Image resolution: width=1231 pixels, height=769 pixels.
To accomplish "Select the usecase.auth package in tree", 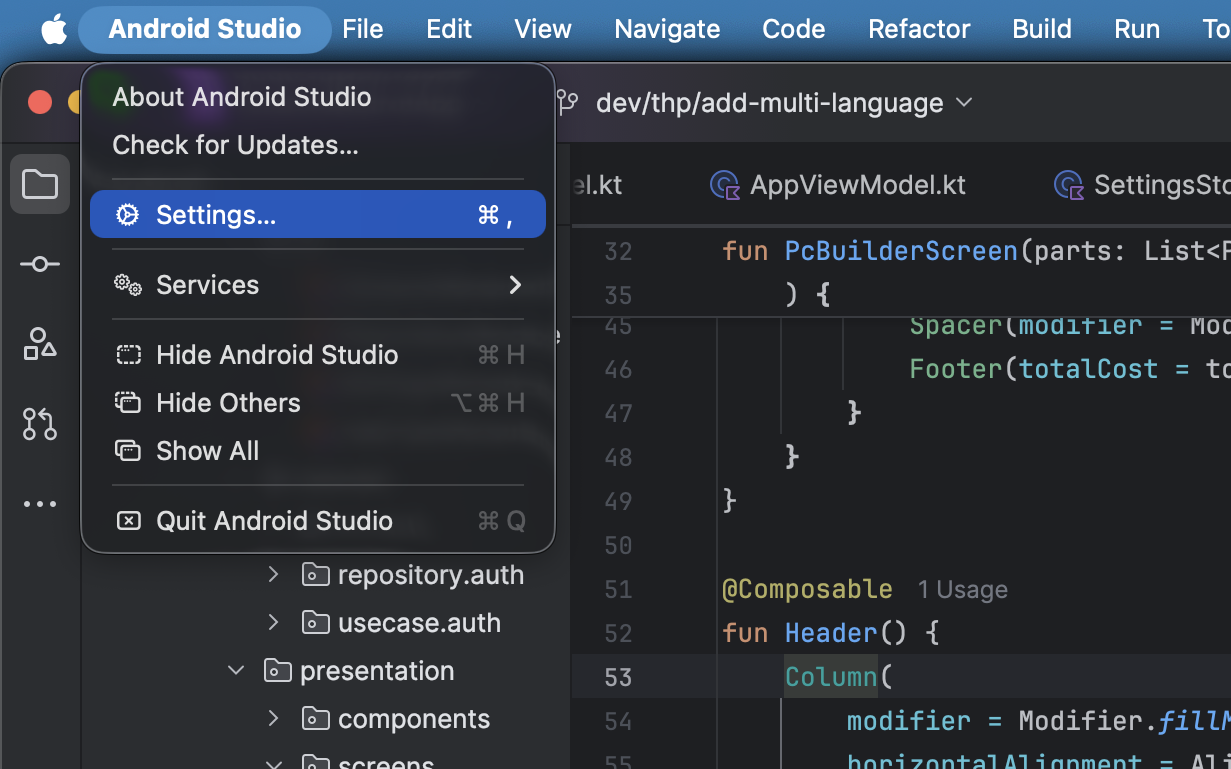I will [418, 623].
